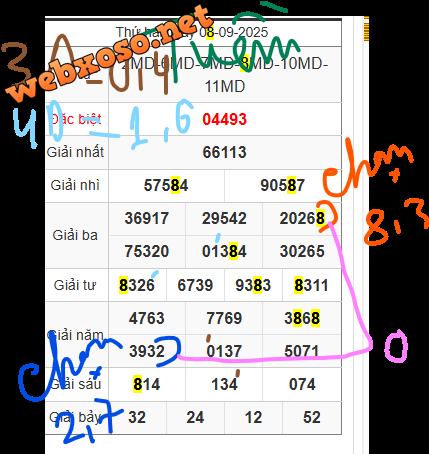Click third prize number 20268

pos(302,218)
